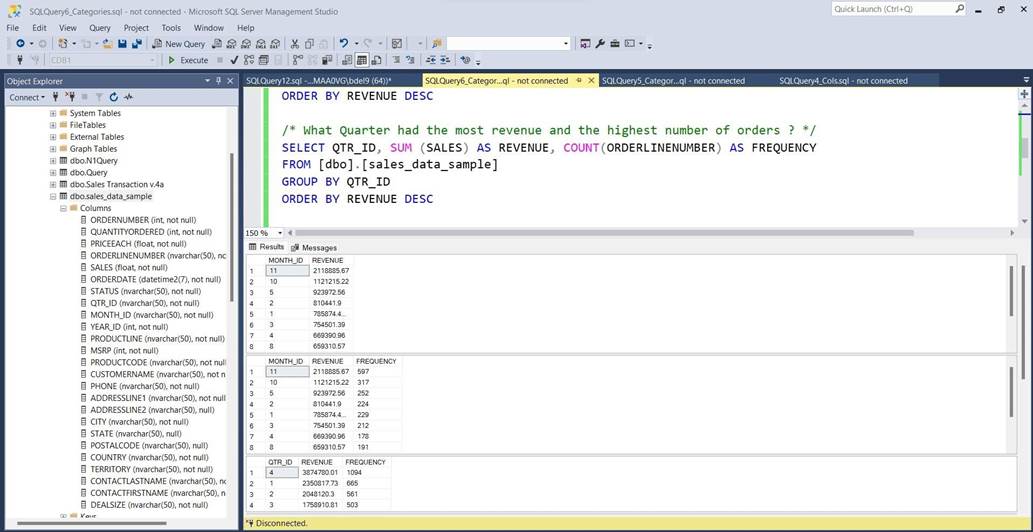Run the query with the Execute button
The height and width of the screenshot is (532, 1033).
click(x=188, y=60)
